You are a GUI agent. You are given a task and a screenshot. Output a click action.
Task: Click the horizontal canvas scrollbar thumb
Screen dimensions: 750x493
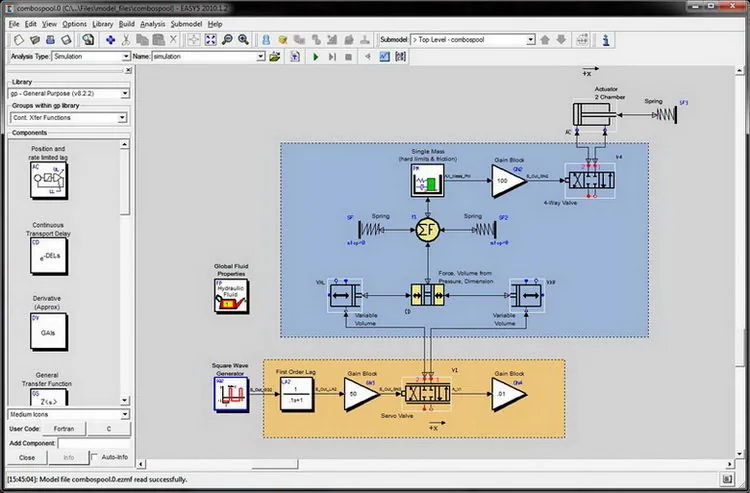pyautogui.click(x=275, y=464)
